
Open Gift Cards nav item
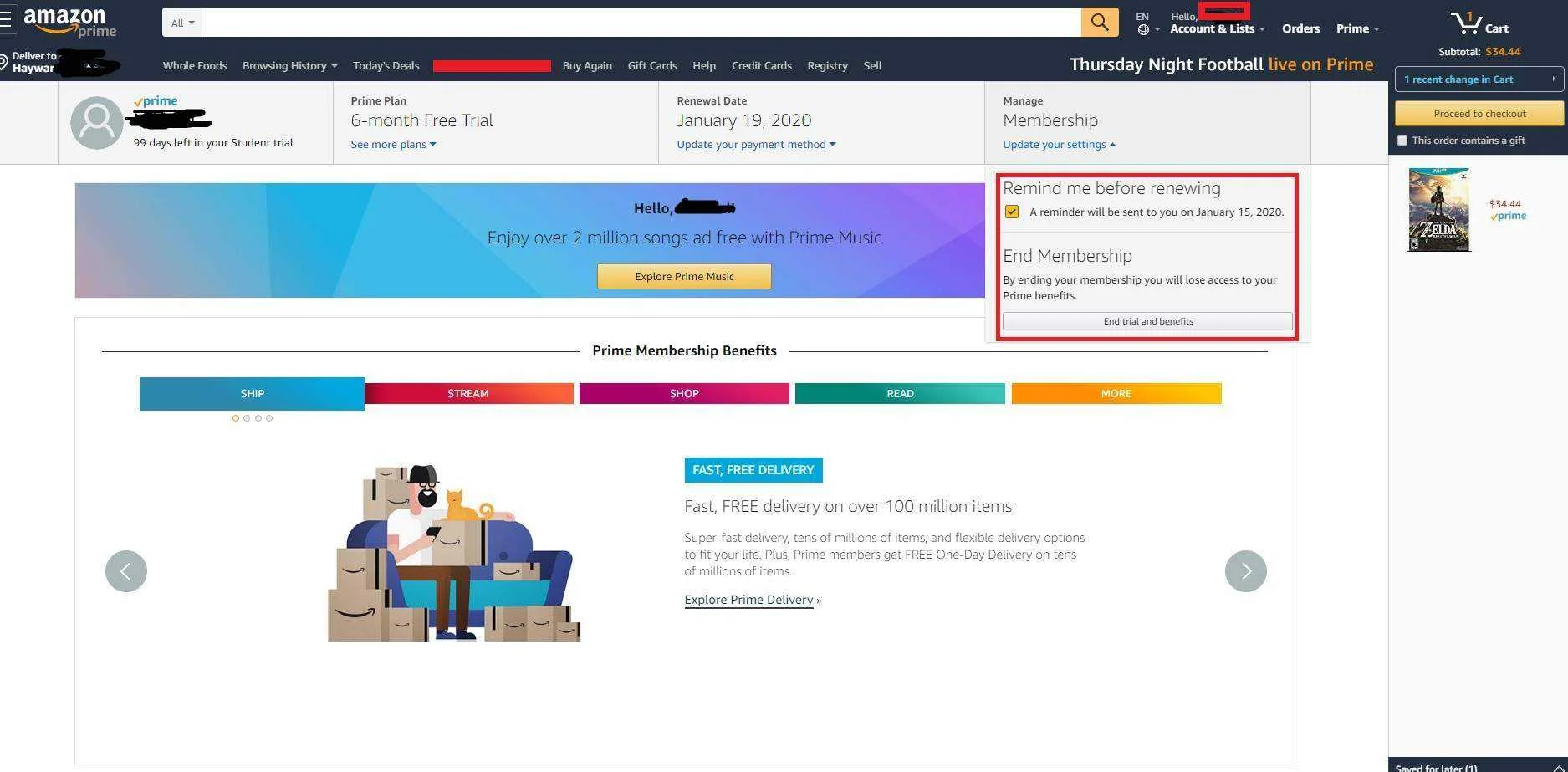click(x=652, y=65)
